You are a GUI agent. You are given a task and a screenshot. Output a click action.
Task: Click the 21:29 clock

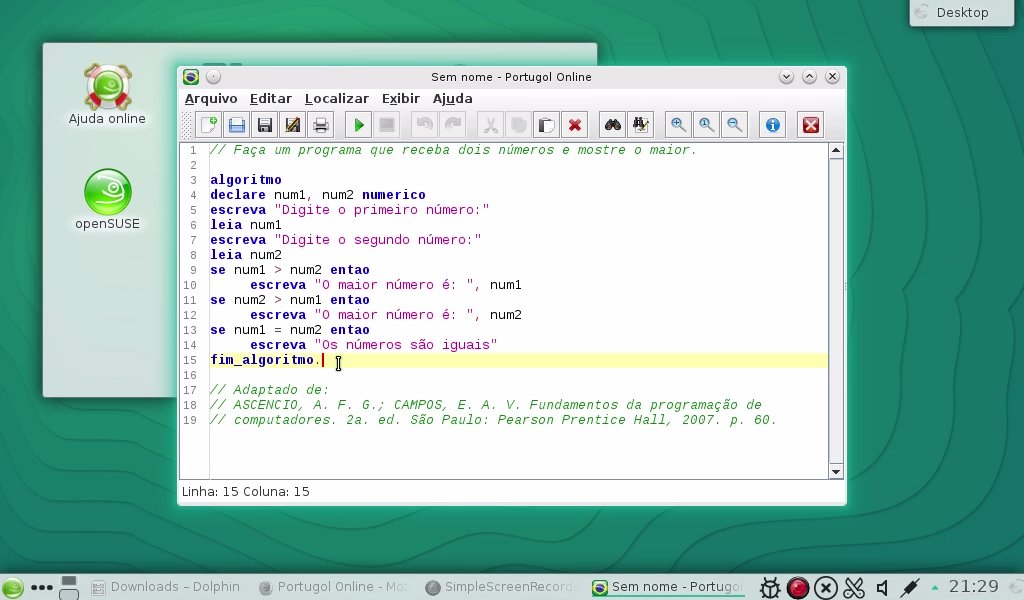pyautogui.click(x=974, y=586)
